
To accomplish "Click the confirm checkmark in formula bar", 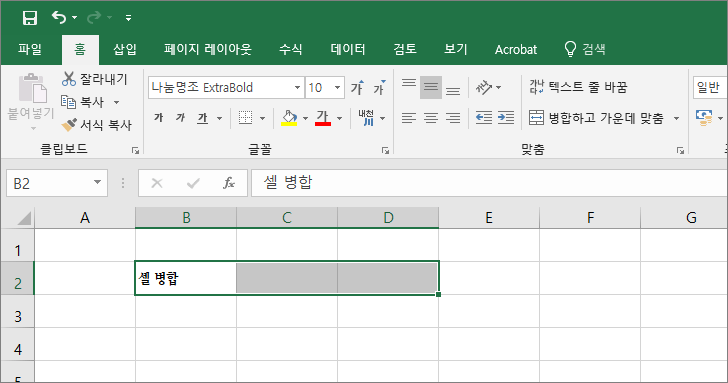I will pos(193,183).
